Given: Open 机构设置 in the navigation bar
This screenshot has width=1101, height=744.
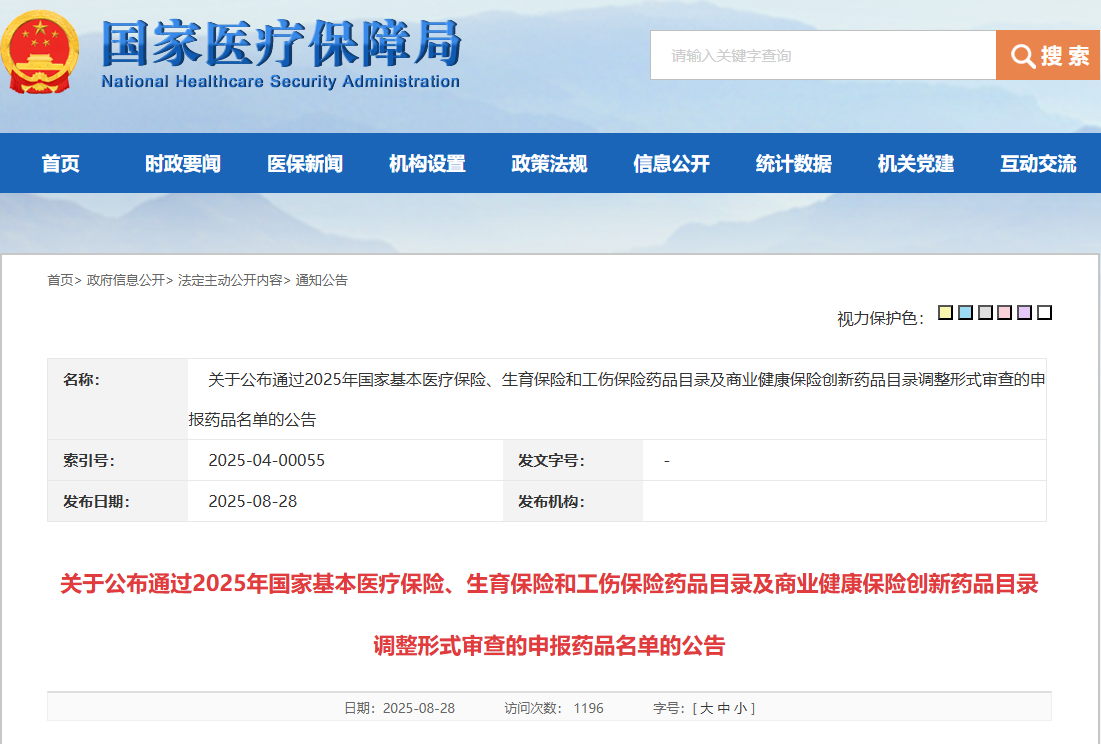Looking at the screenshot, I should (x=427, y=164).
